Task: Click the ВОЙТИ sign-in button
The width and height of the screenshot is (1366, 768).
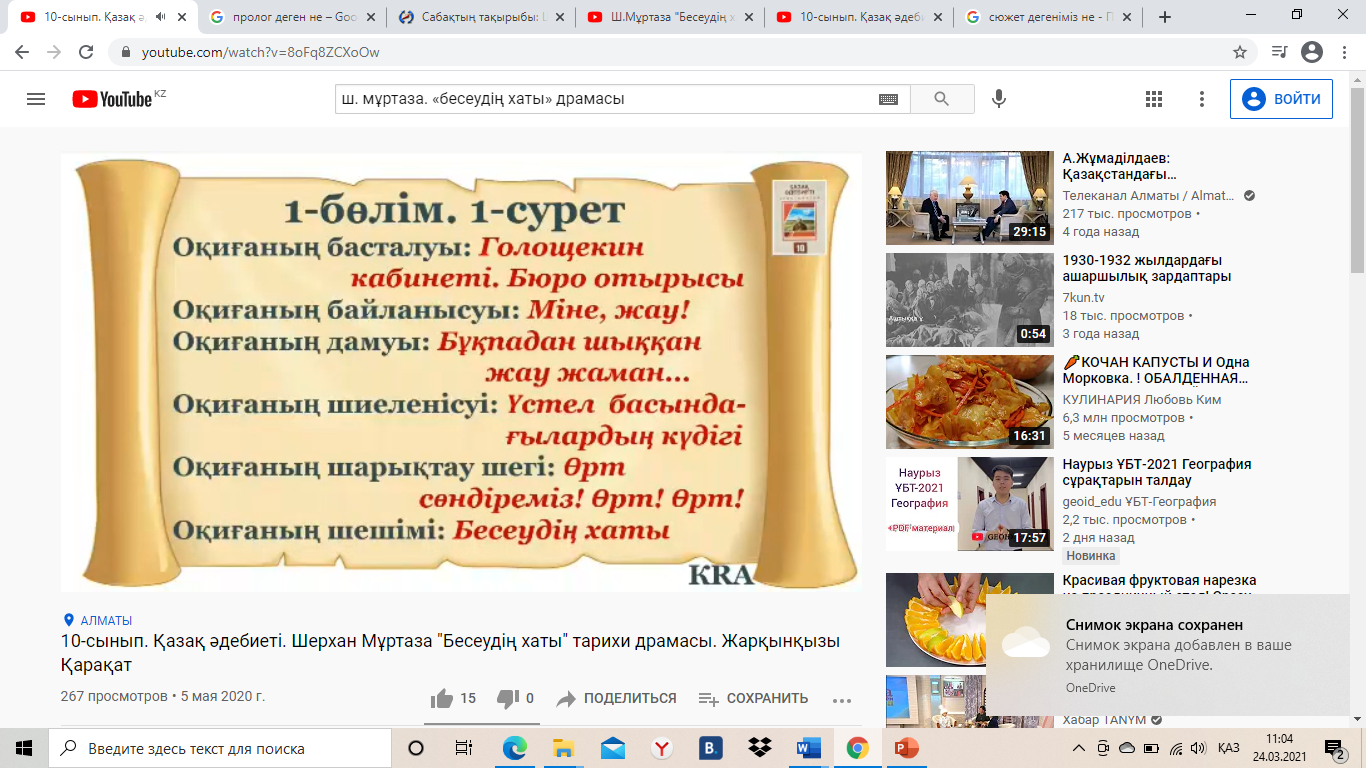Action: coord(1281,99)
